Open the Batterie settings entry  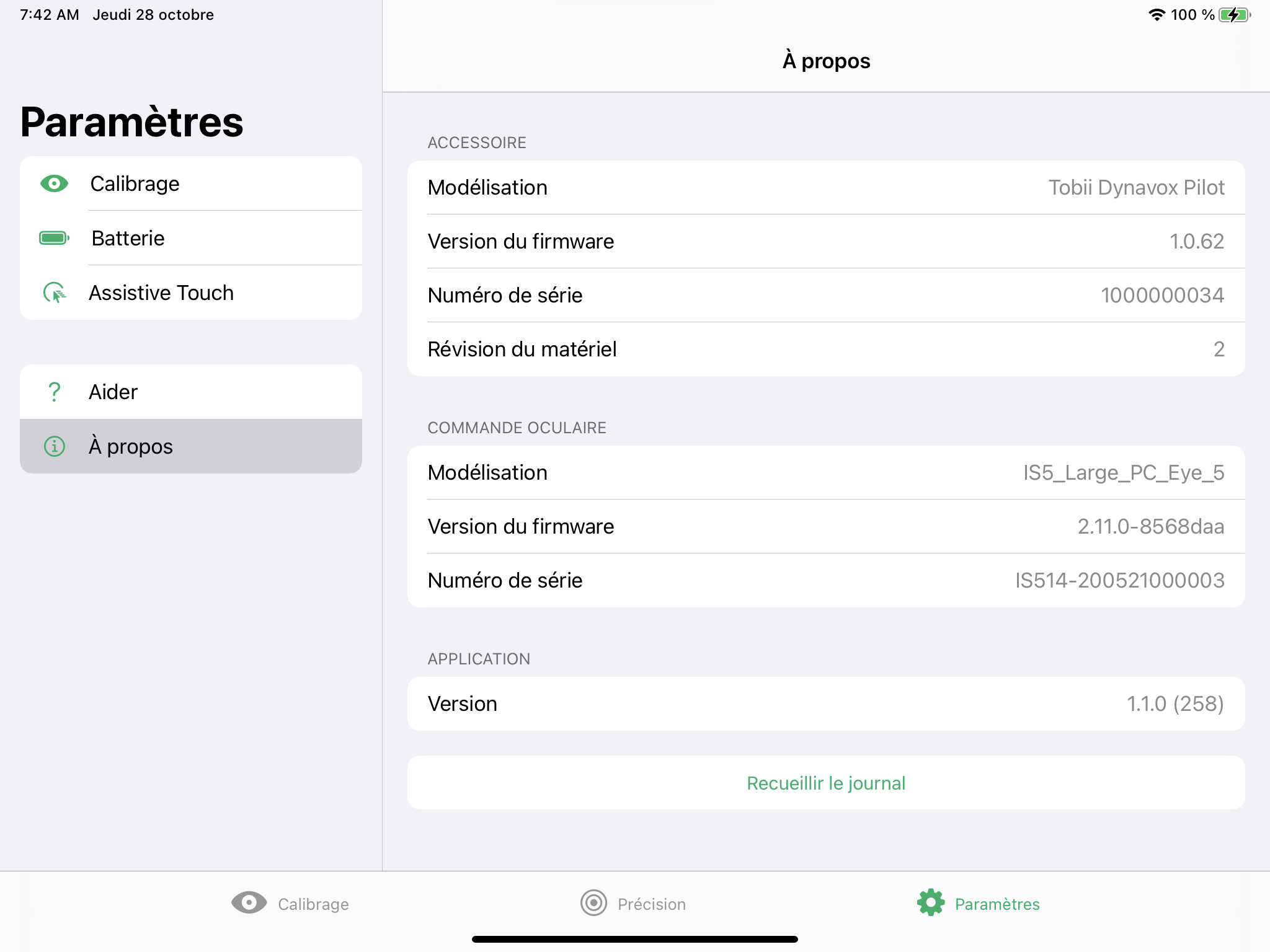[x=191, y=238]
